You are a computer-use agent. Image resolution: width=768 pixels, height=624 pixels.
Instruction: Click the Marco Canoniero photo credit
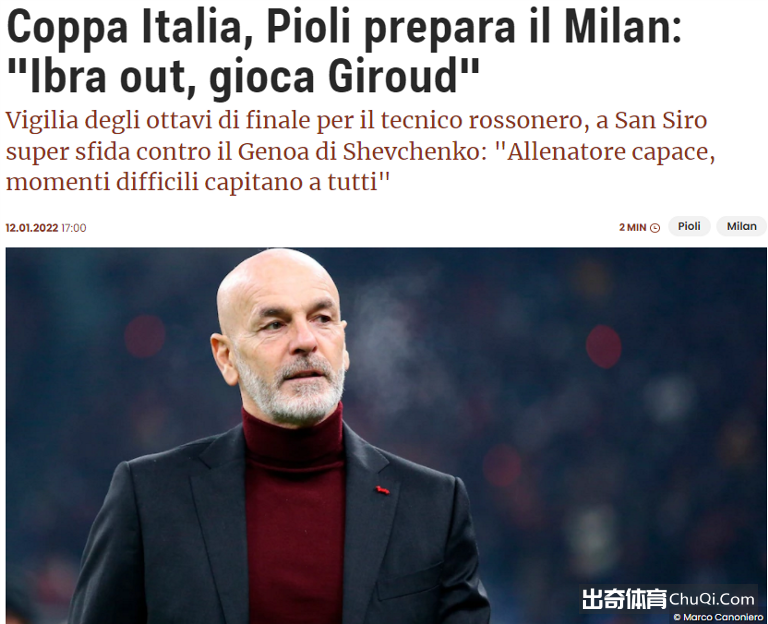coord(723,617)
